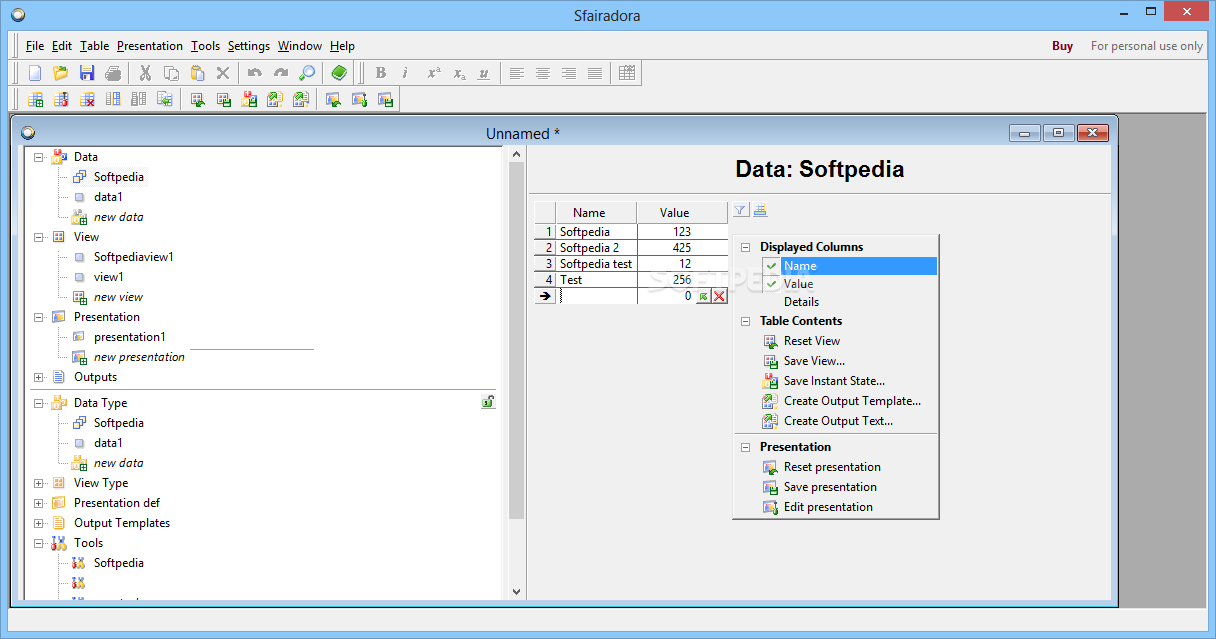Expand the Presentation def node
The width and height of the screenshot is (1216, 639).
[x=39, y=503]
